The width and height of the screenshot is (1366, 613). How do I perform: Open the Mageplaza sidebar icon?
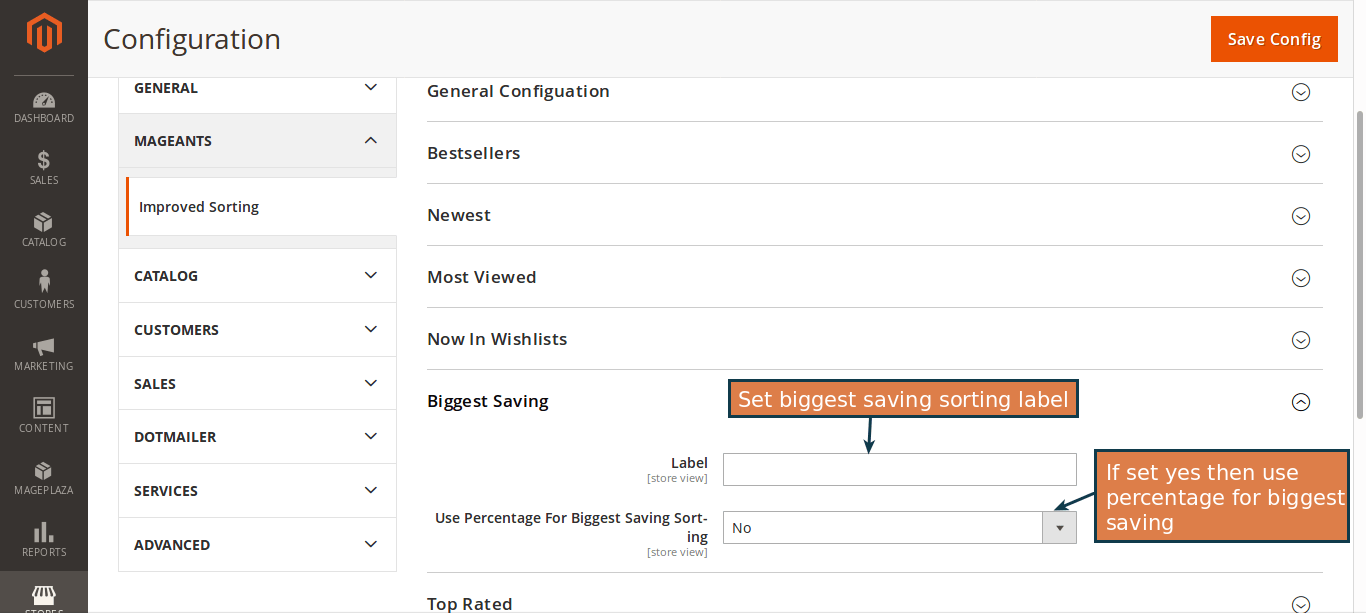tap(43, 476)
